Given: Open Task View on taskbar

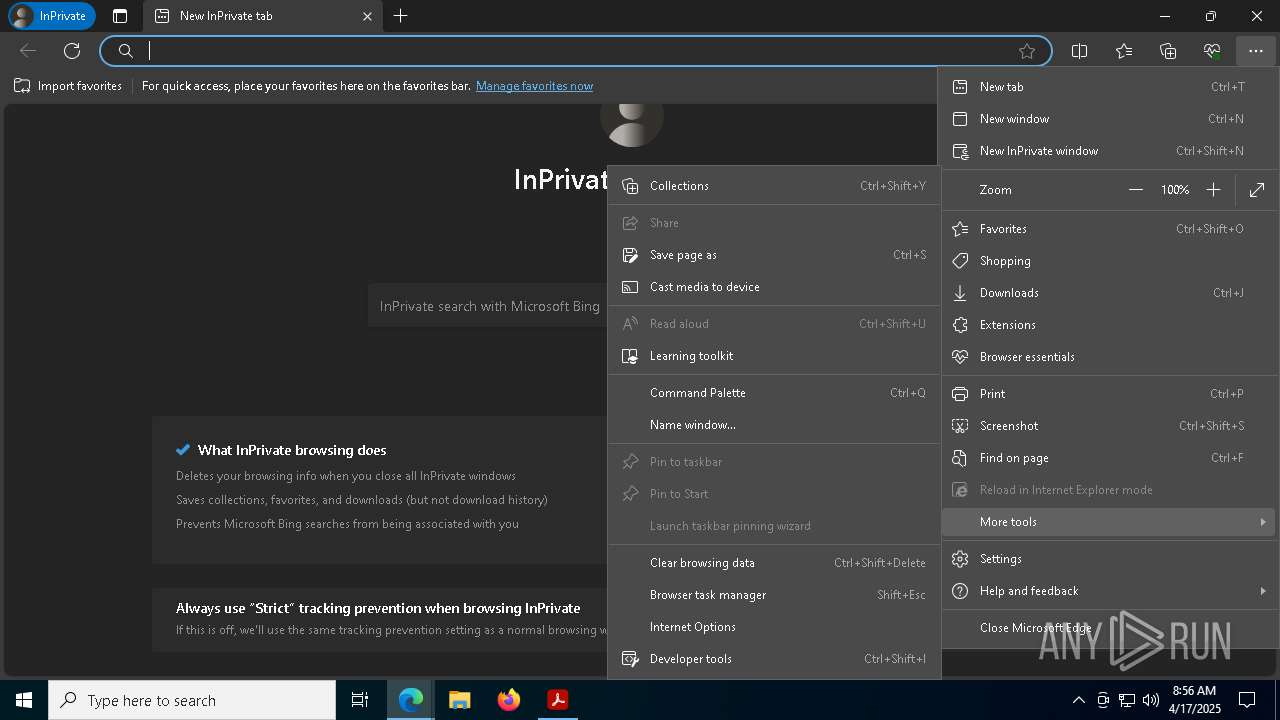Looking at the screenshot, I should click(360, 700).
